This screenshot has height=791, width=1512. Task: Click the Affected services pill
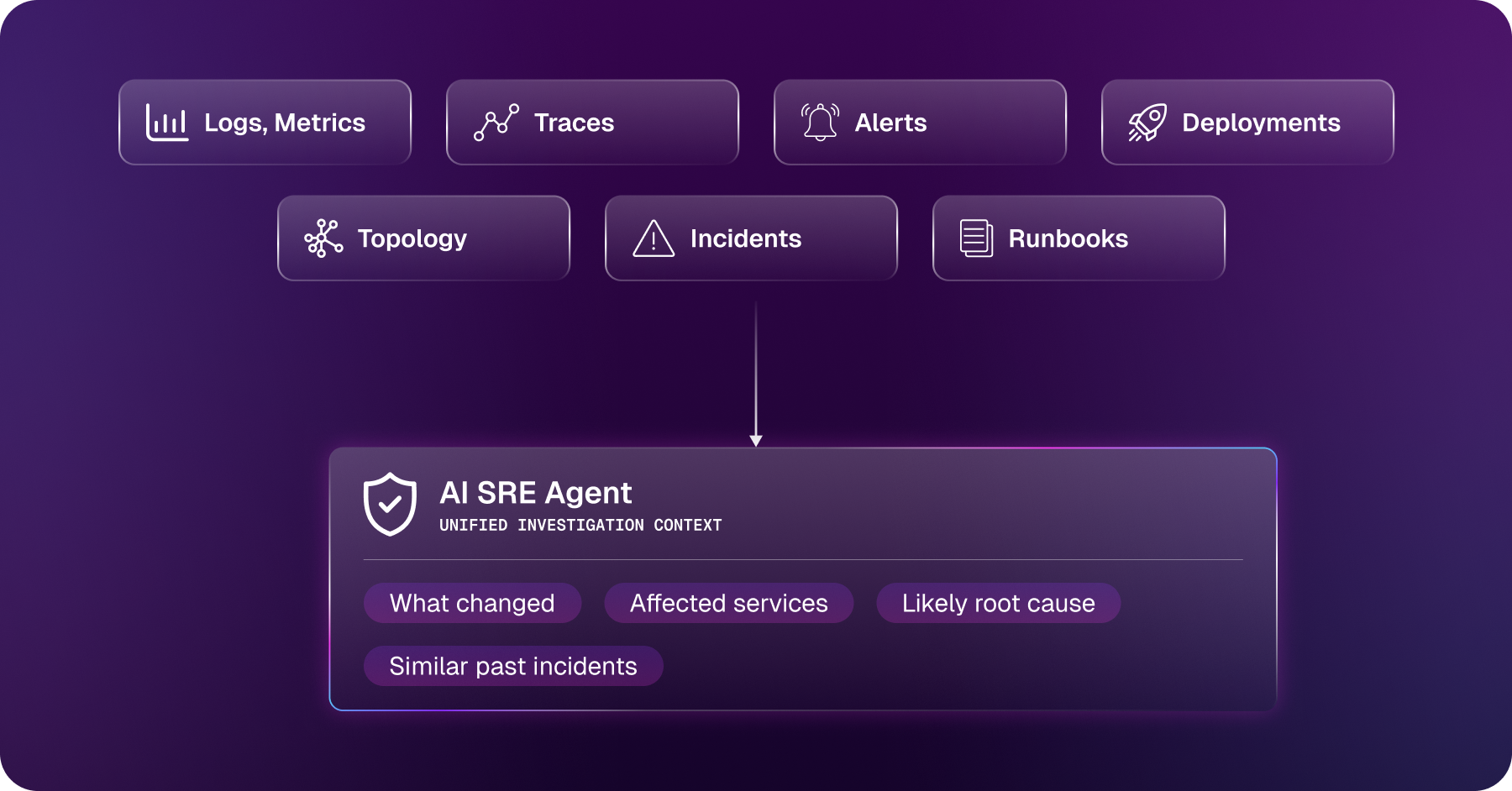pyautogui.click(x=729, y=603)
